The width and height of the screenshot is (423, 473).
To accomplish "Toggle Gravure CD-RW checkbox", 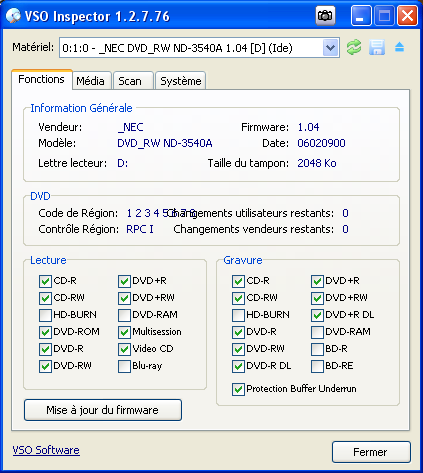I will point(238,298).
